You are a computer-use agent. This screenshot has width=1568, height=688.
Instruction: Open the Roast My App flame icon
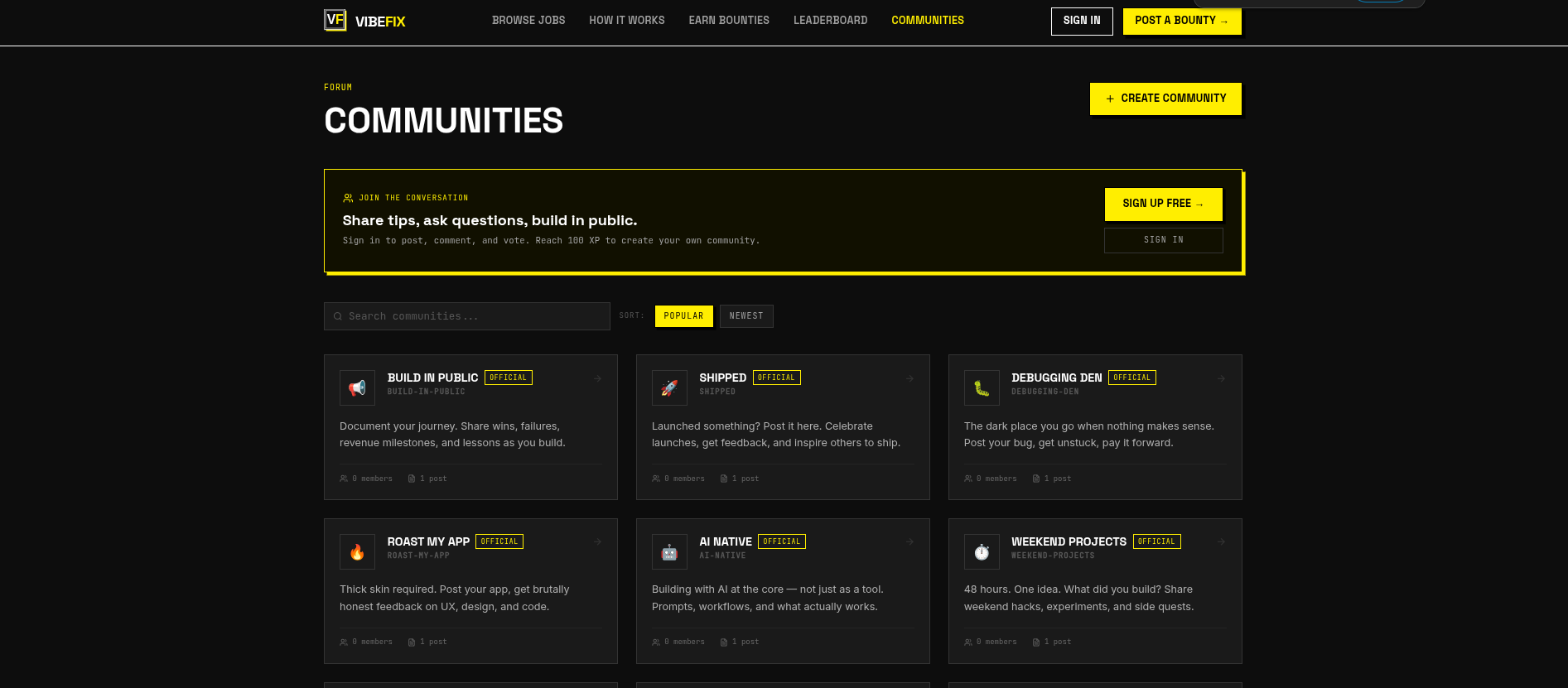click(357, 551)
